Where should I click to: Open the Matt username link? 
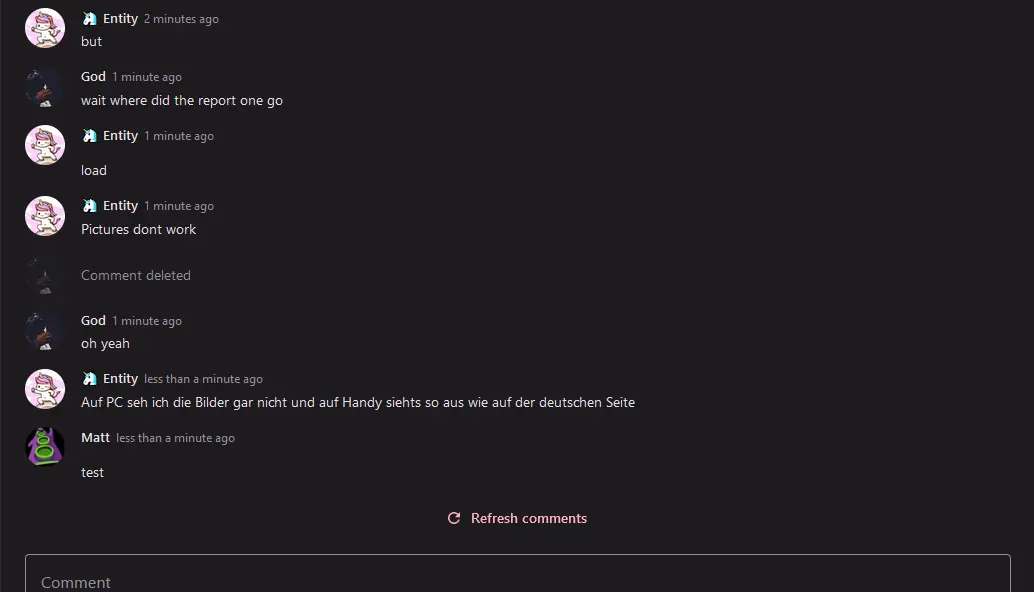tap(95, 438)
